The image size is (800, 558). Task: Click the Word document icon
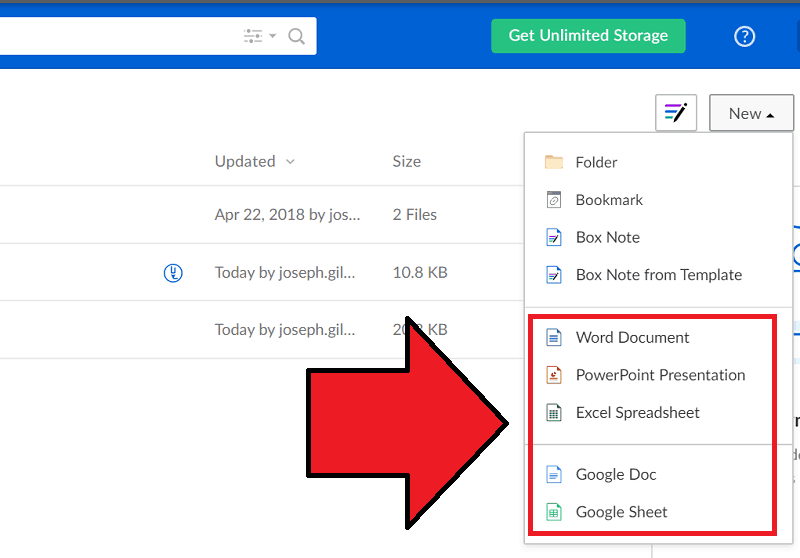click(554, 337)
